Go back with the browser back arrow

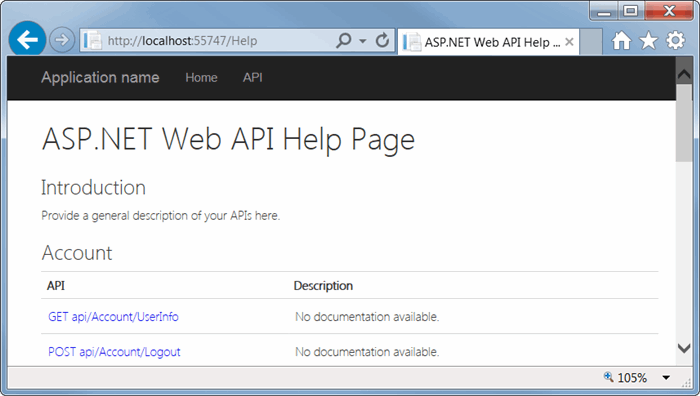pyautogui.click(x=27, y=40)
